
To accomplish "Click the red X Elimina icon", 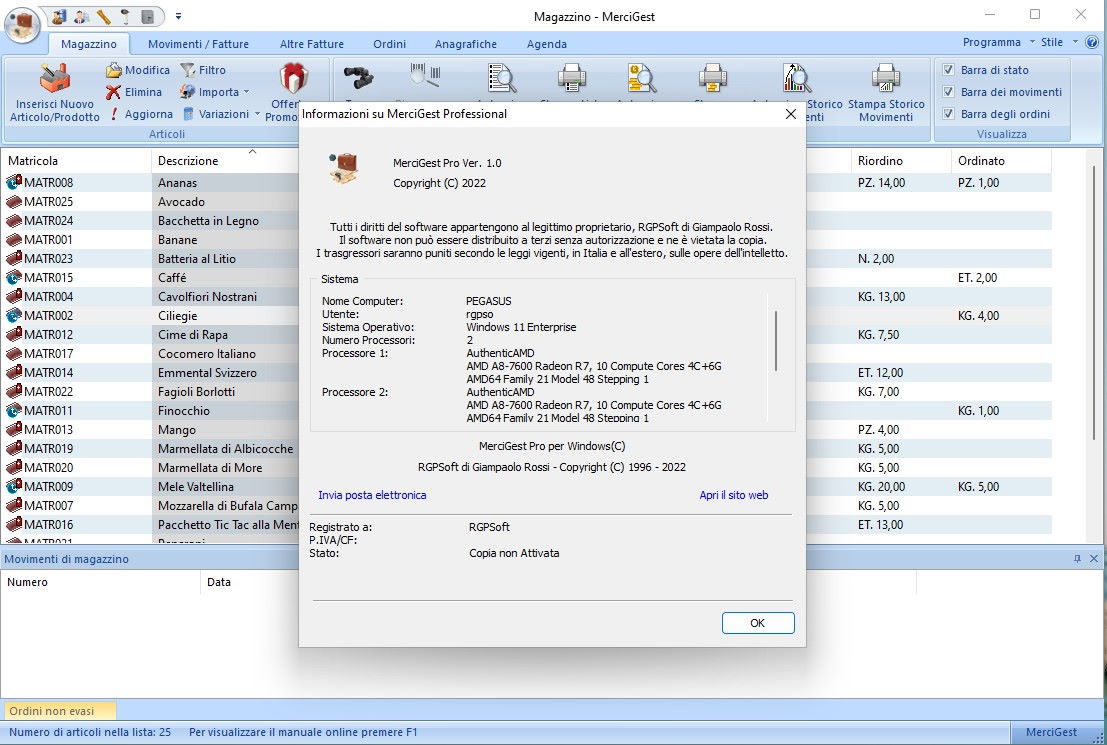I will (113, 92).
